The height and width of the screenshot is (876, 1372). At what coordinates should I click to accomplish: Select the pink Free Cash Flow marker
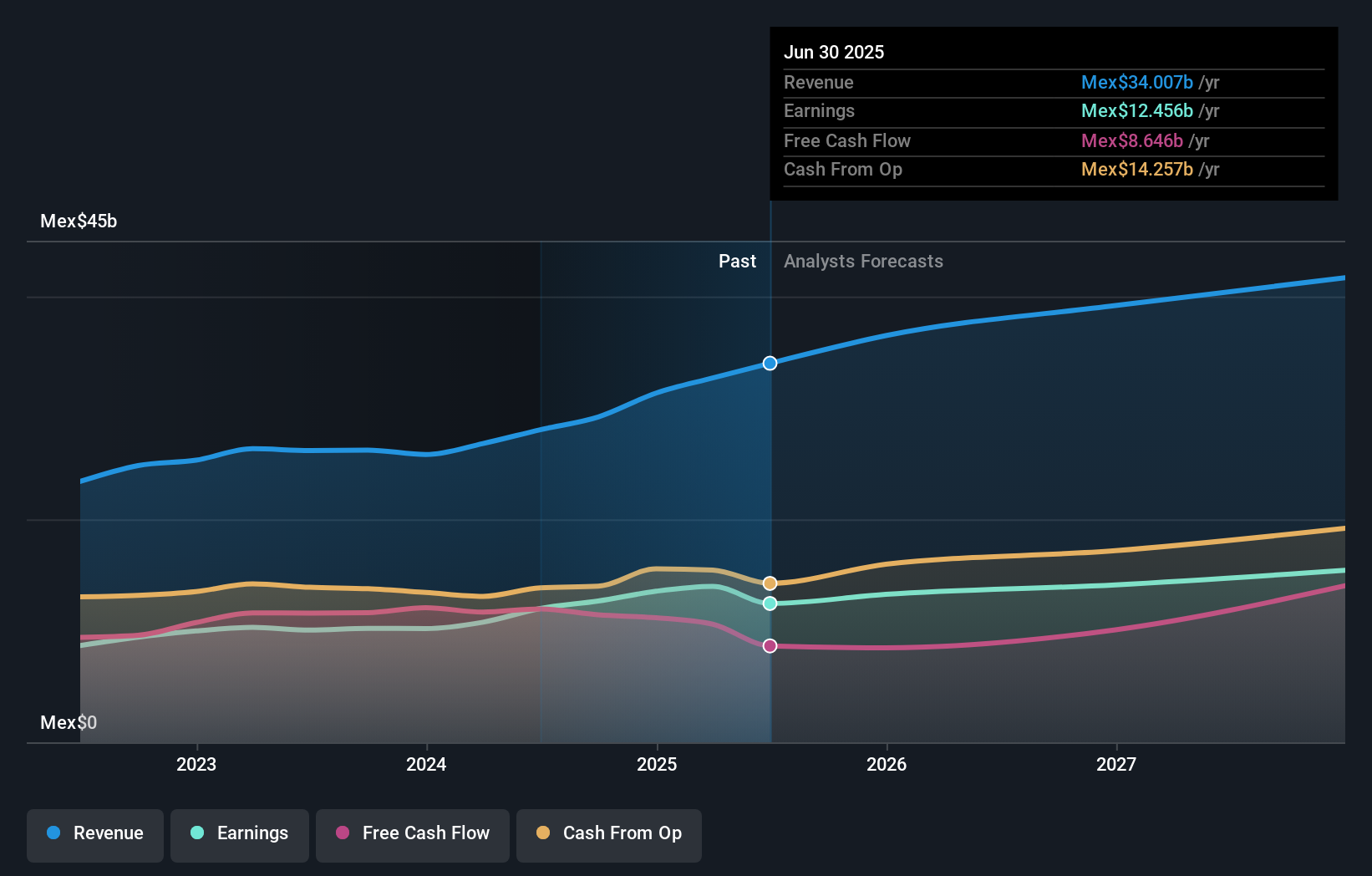click(770, 644)
